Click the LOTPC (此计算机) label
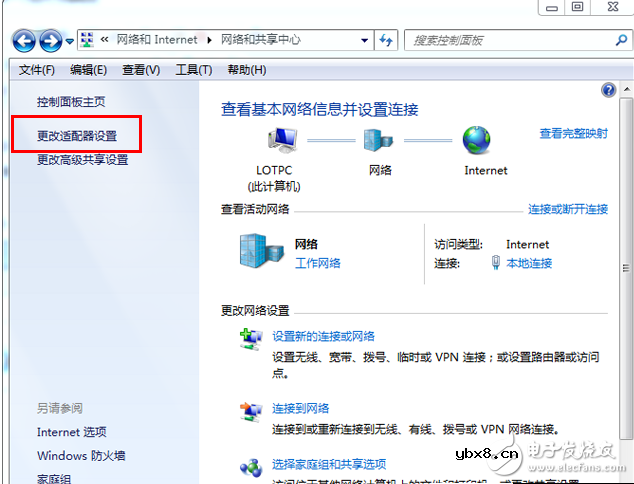The width and height of the screenshot is (634, 484). (x=274, y=178)
